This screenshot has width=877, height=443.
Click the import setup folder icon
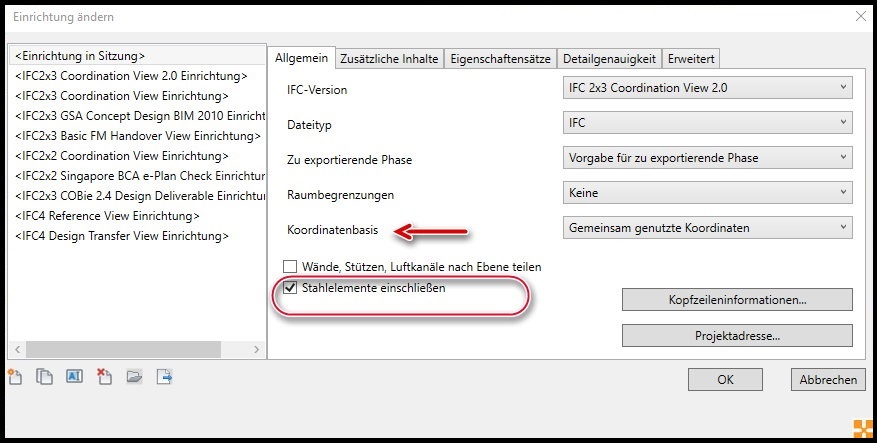pyautogui.click(x=134, y=377)
